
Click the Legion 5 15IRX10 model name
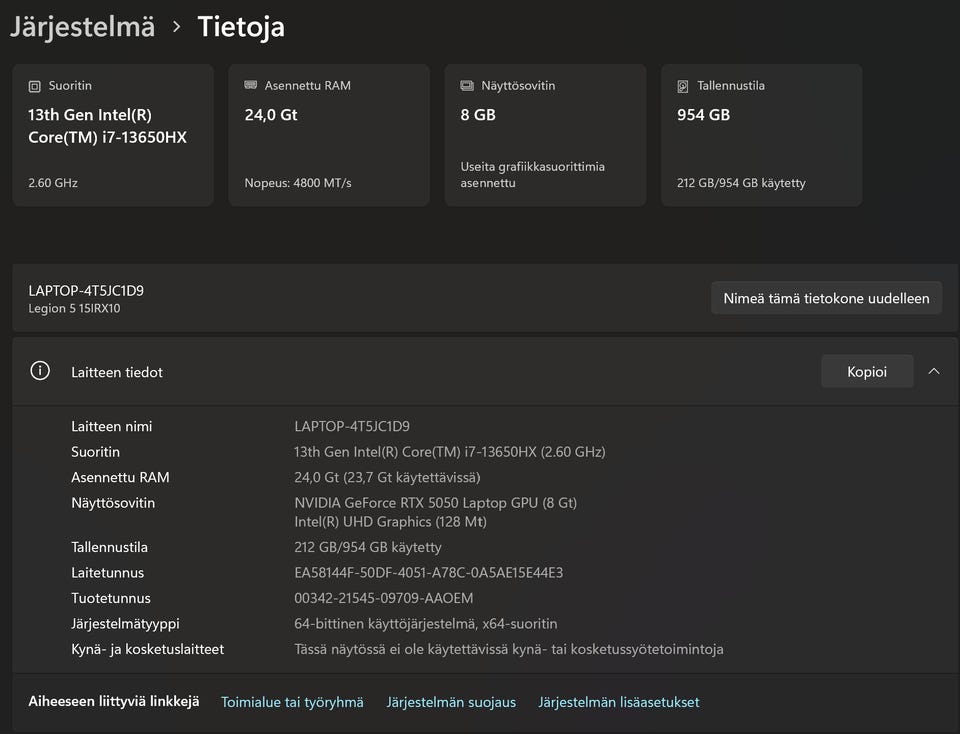coord(74,309)
